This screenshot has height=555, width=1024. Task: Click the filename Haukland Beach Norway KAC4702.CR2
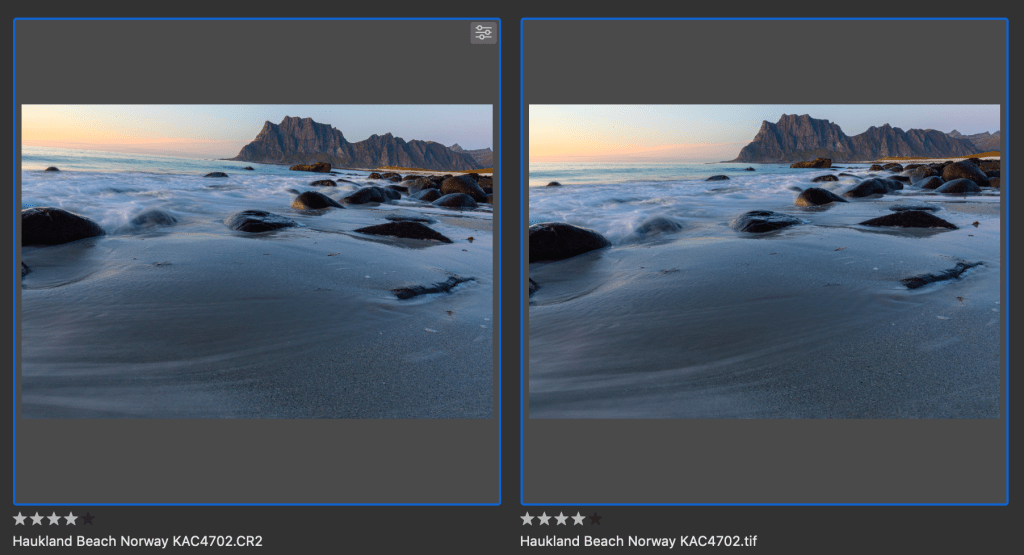(x=137, y=541)
